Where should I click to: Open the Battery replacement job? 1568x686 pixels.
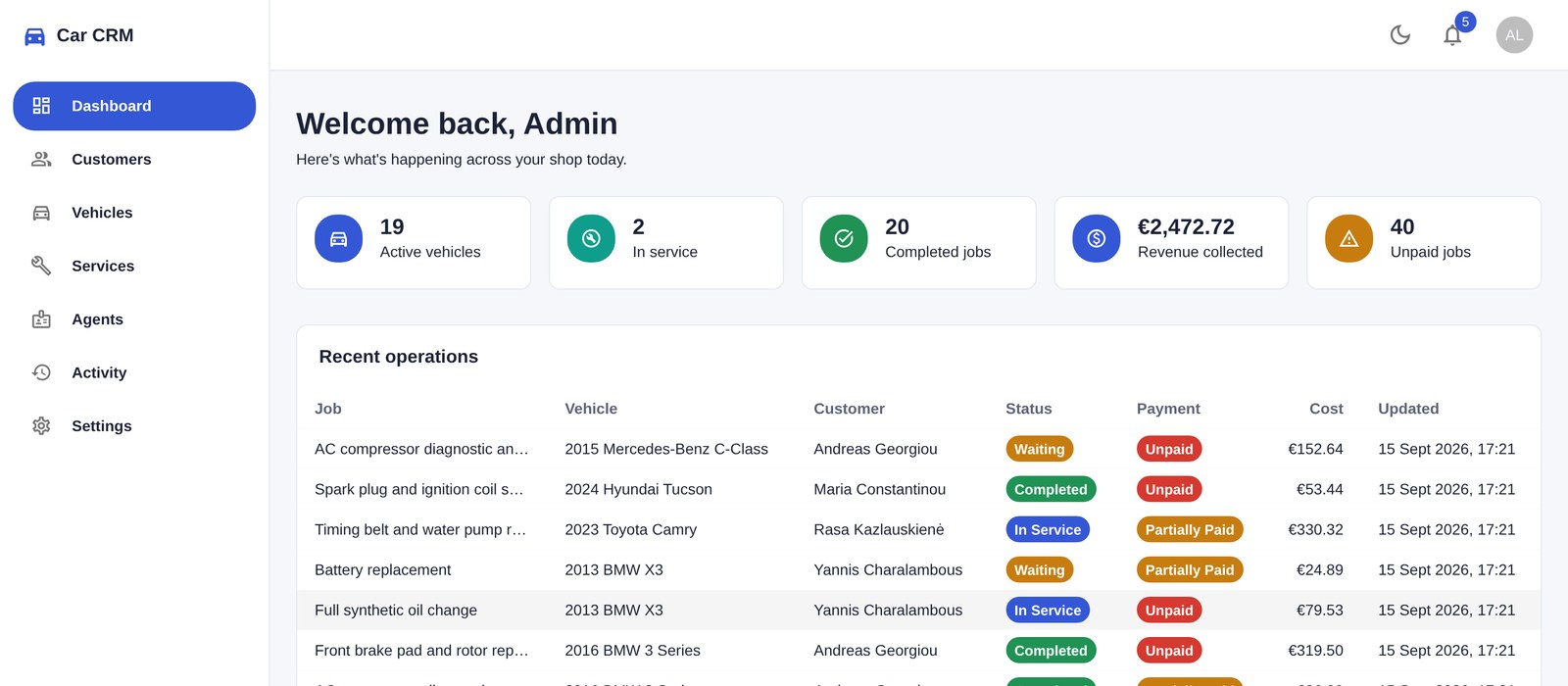[918, 569]
